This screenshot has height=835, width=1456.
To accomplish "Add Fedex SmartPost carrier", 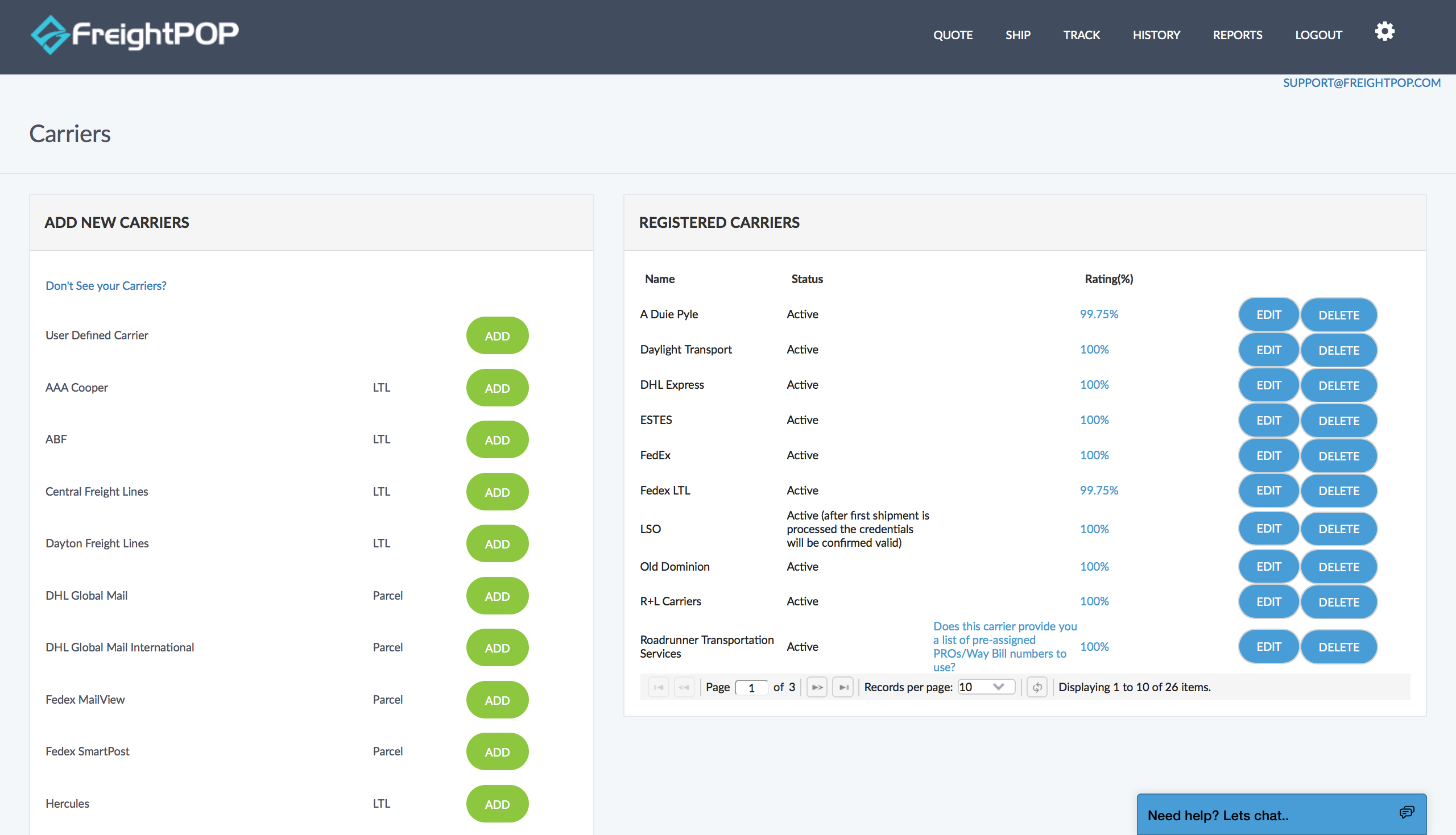I will pyautogui.click(x=497, y=751).
